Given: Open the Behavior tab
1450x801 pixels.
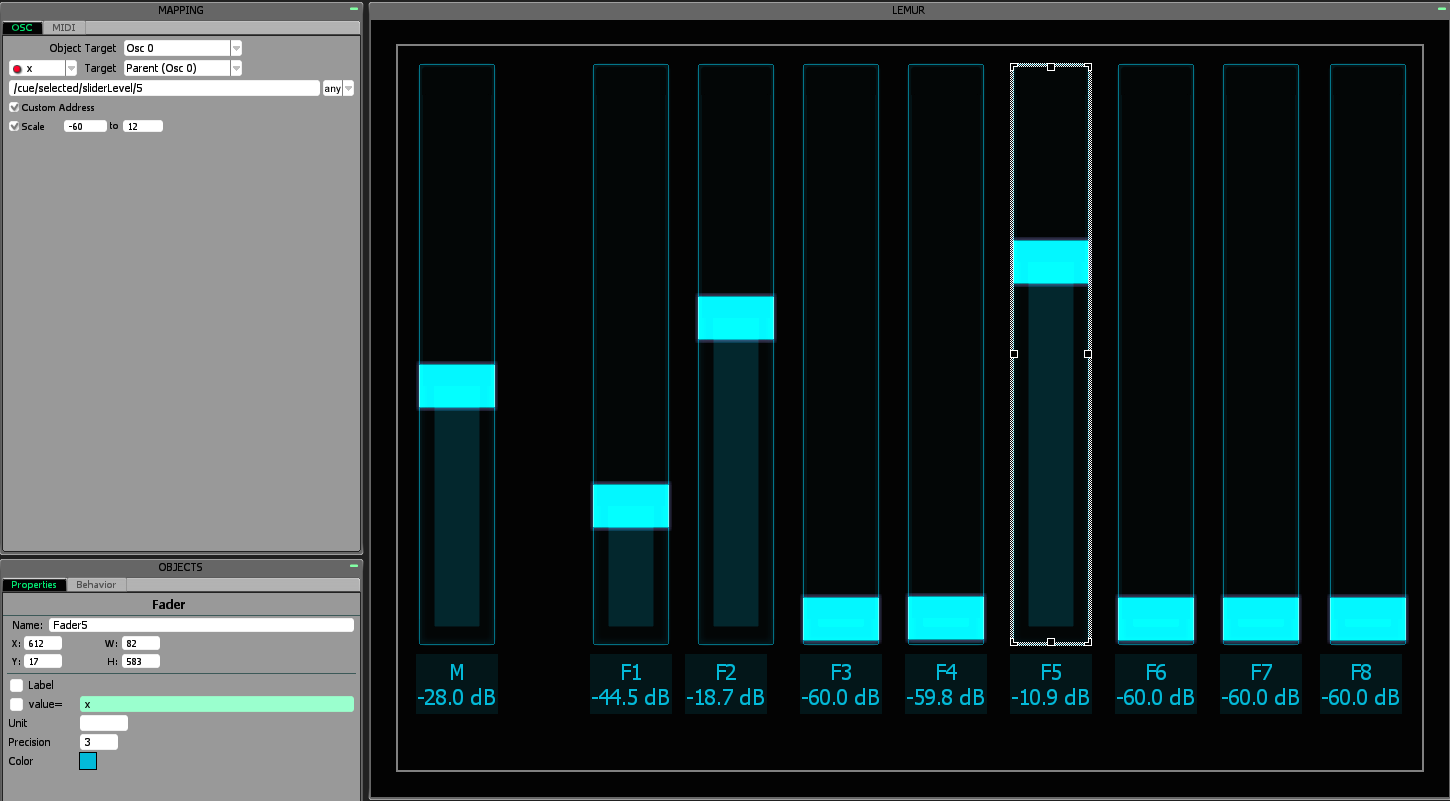Looking at the screenshot, I should coord(96,585).
